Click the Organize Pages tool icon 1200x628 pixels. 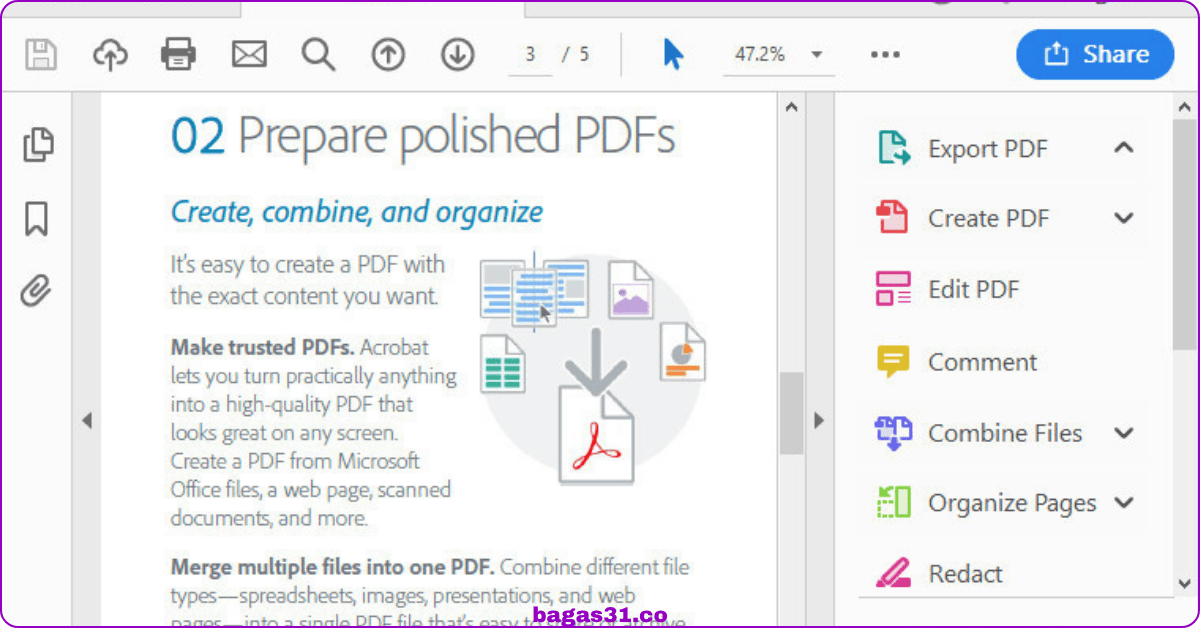[893, 502]
